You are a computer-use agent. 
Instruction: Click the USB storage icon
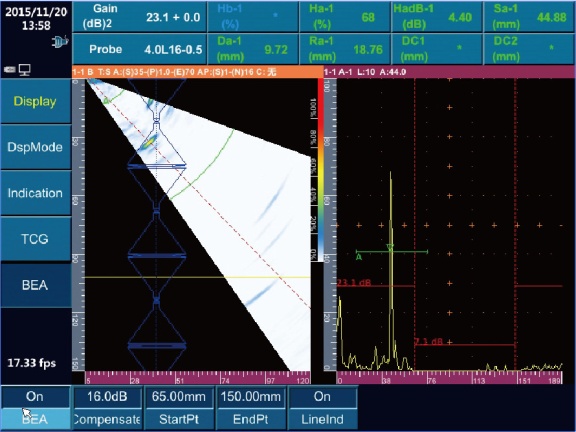click(x=10, y=69)
